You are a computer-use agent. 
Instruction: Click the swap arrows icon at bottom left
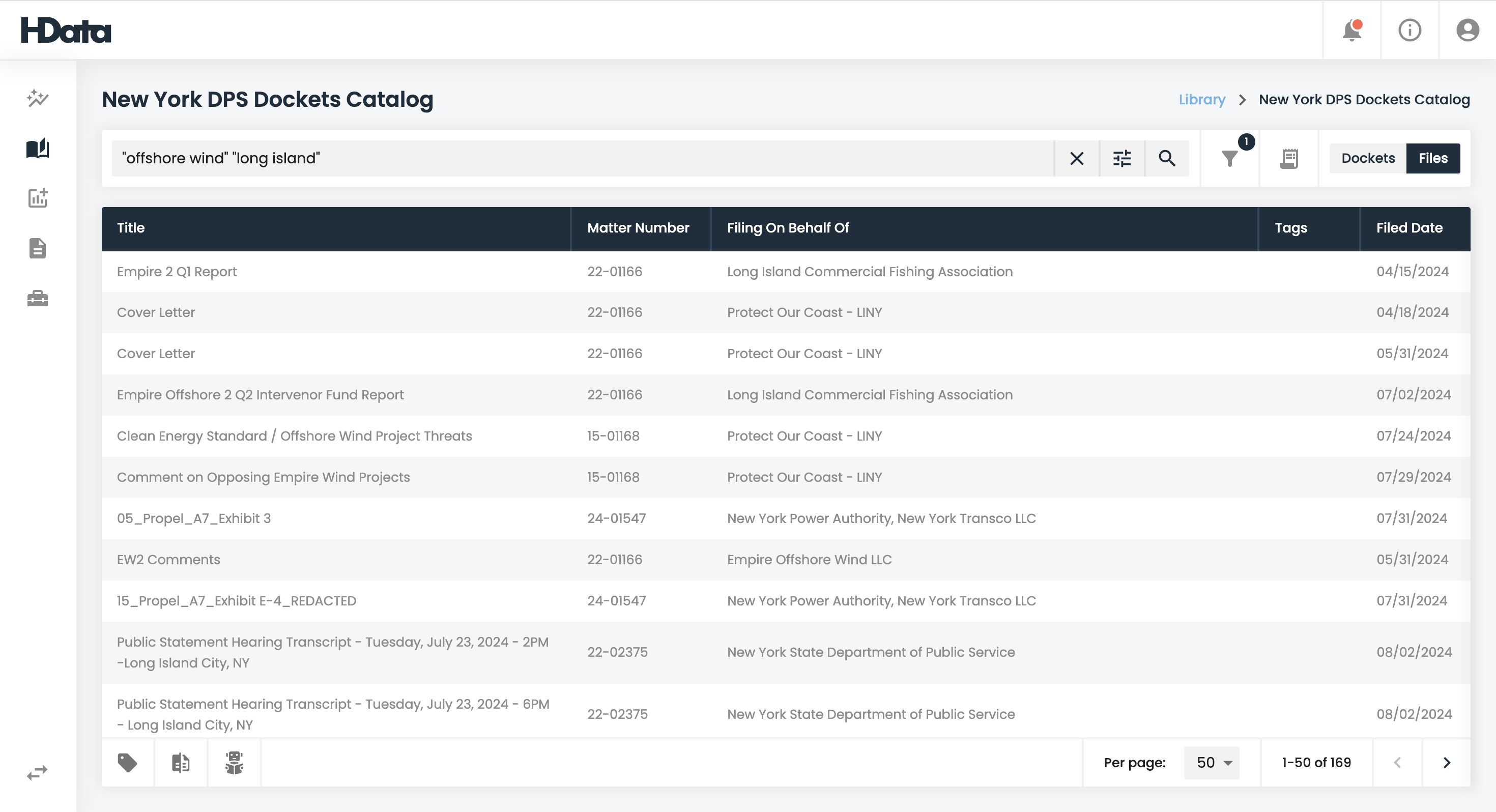[x=37, y=771]
